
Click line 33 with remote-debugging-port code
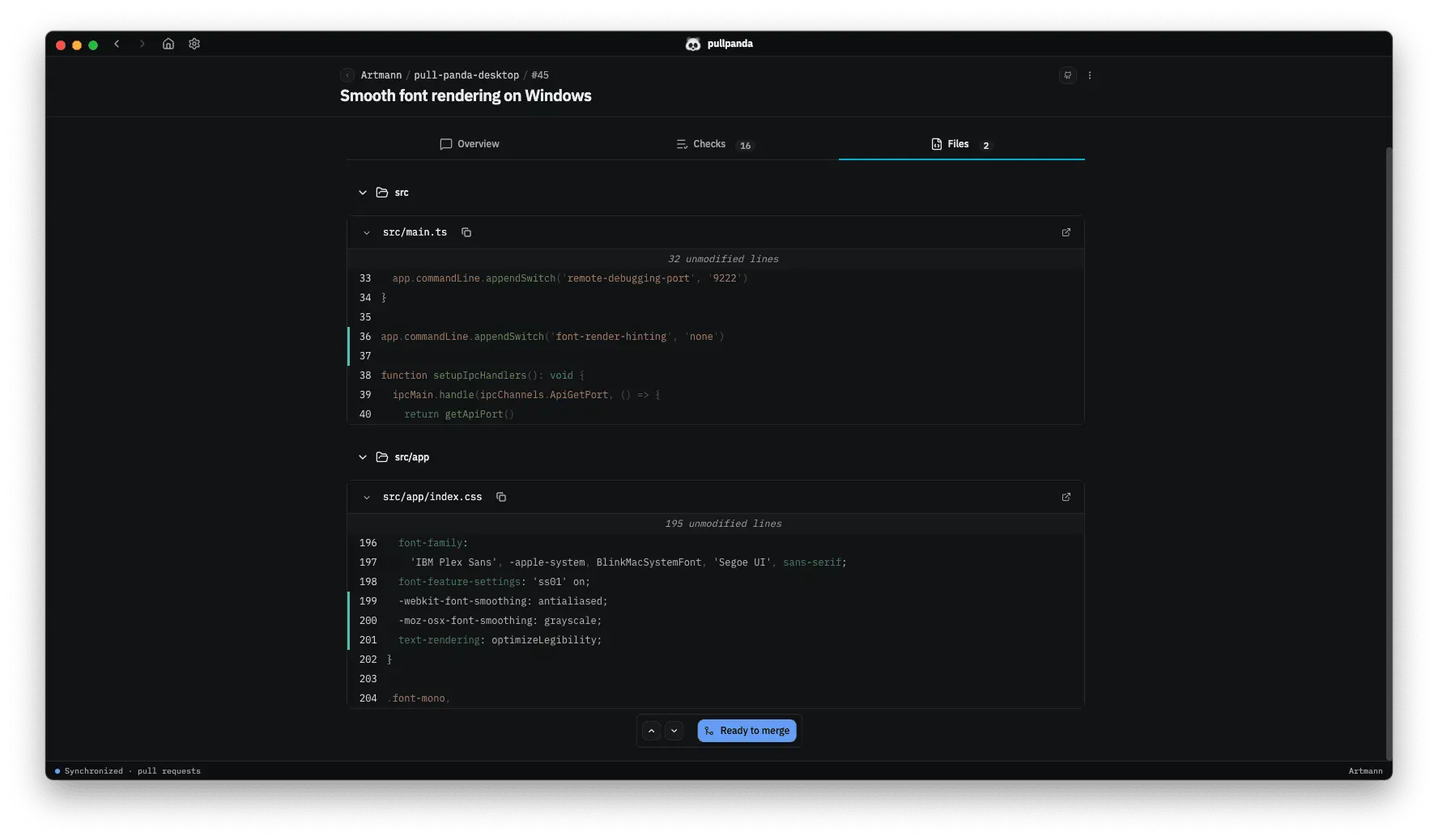pos(716,278)
